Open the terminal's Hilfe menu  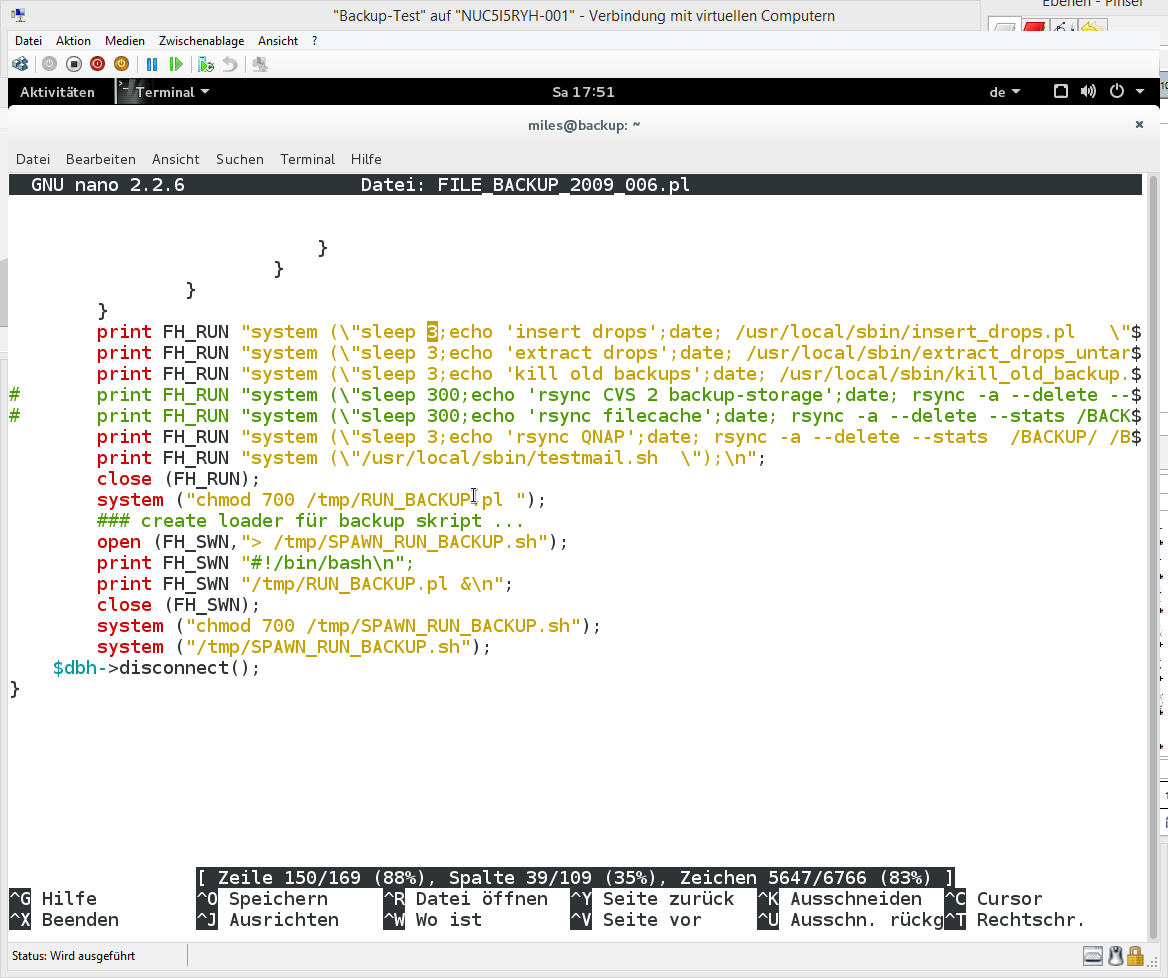tap(366, 159)
